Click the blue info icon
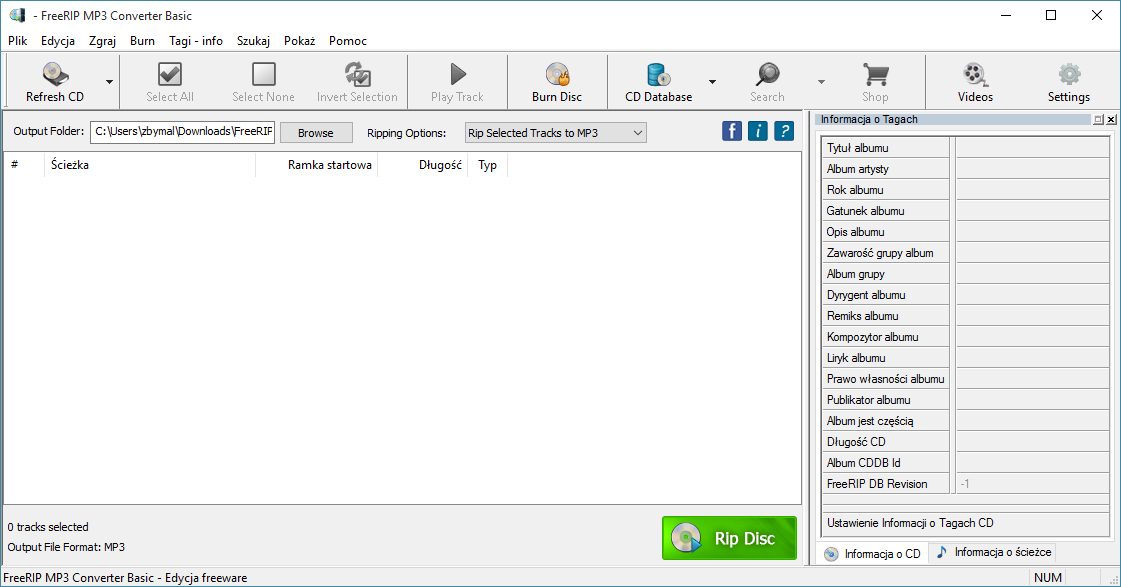 point(758,131)
